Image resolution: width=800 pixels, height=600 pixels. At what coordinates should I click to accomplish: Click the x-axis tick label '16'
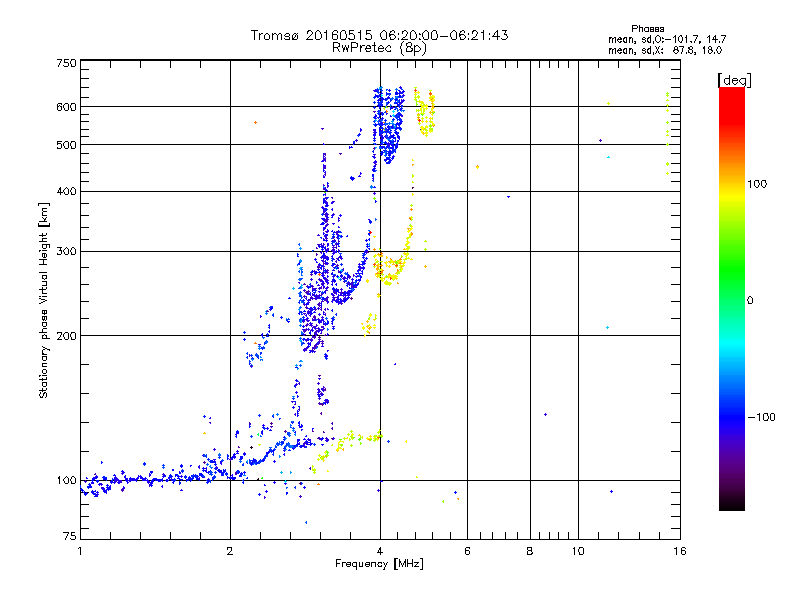coord(680,551)
